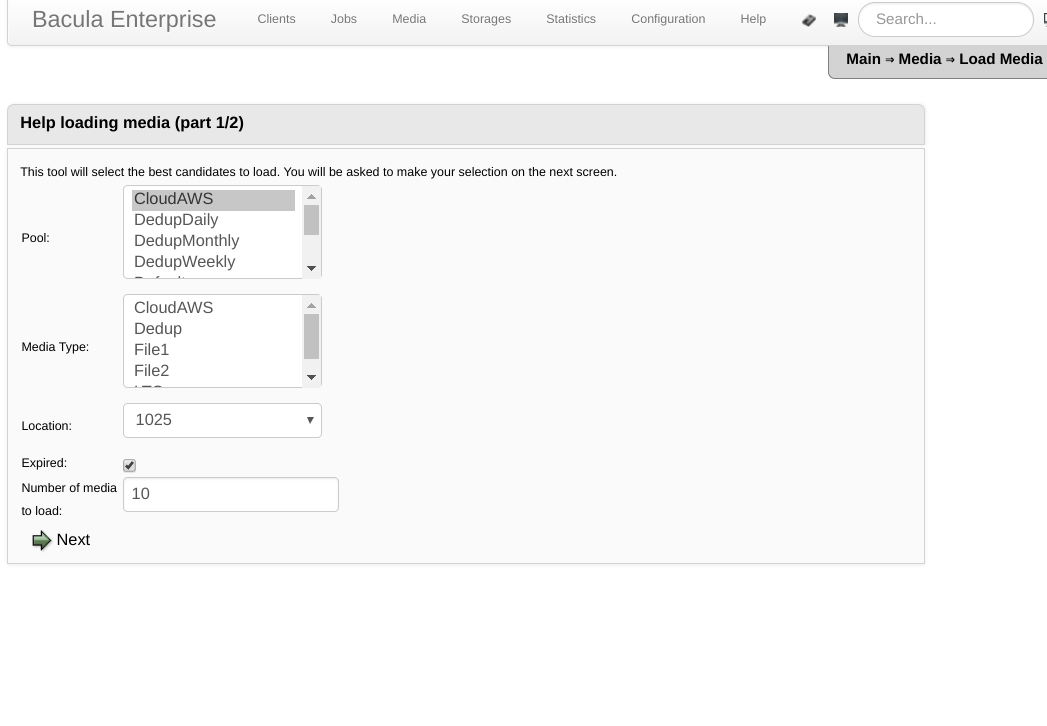The height and width of the screenshot is (726, 1047).
Task: Select DedupDaily in the Pool list
Action: click(x=214, y=220)
